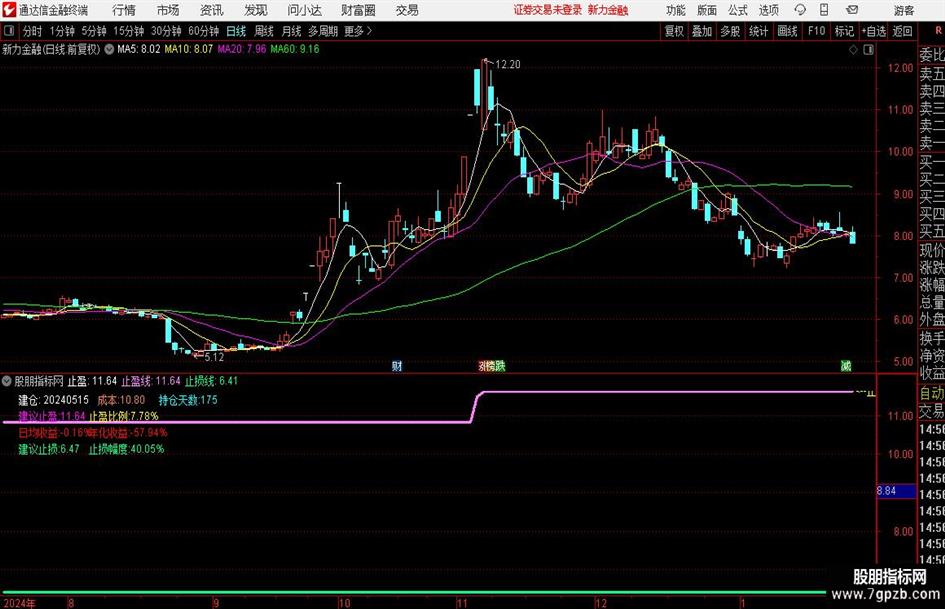Click the 返回 back button

[902, 31]
